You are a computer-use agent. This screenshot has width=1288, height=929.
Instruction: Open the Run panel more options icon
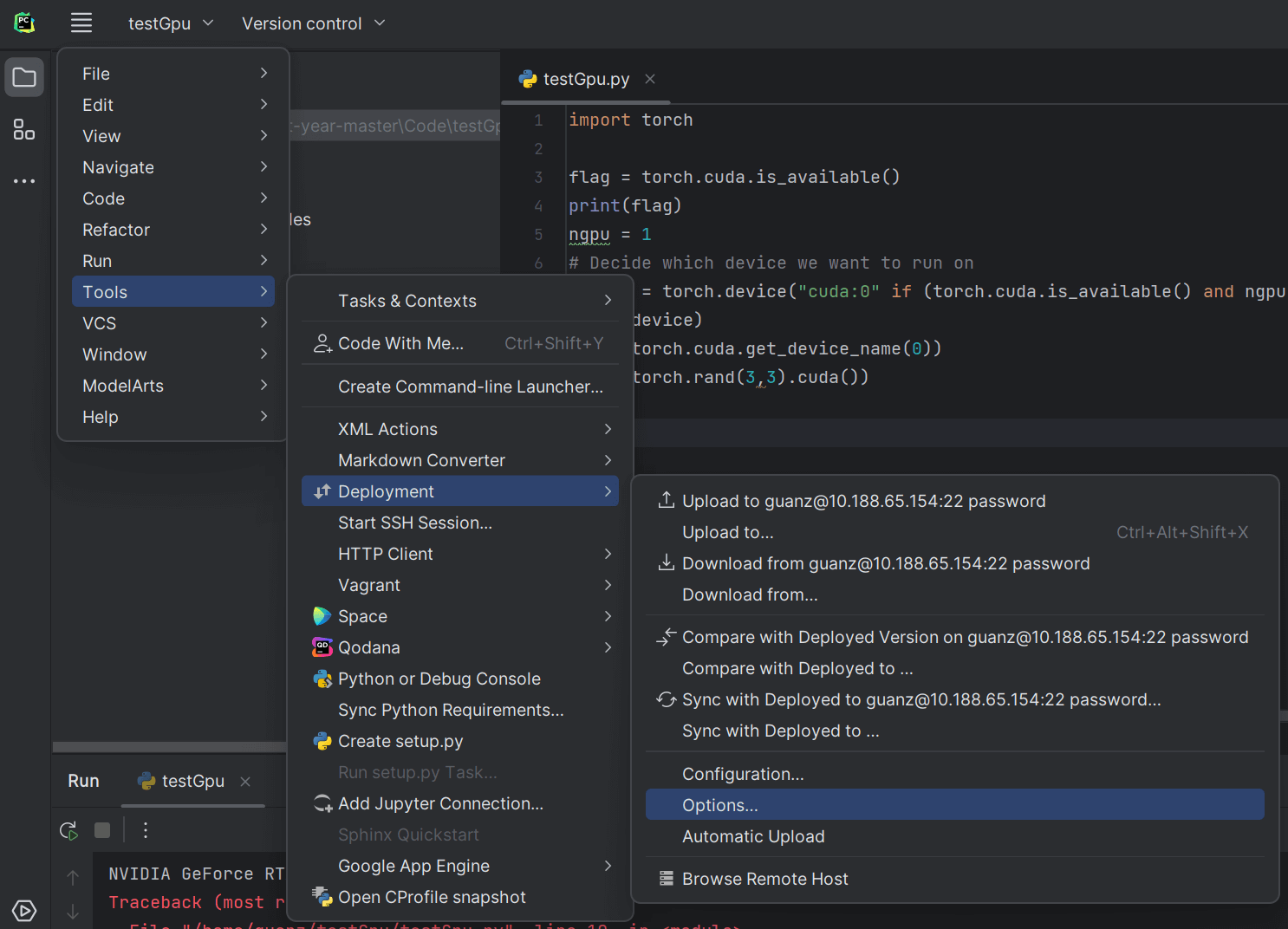point(146,830)
